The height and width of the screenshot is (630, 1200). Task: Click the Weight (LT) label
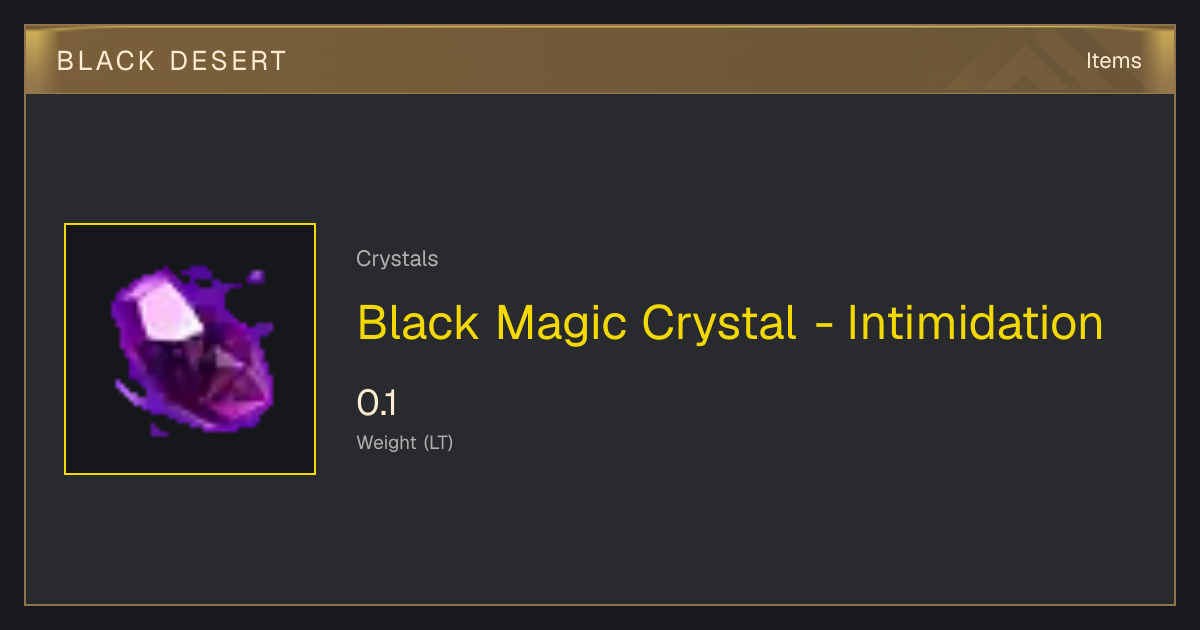tap(405, 443)
